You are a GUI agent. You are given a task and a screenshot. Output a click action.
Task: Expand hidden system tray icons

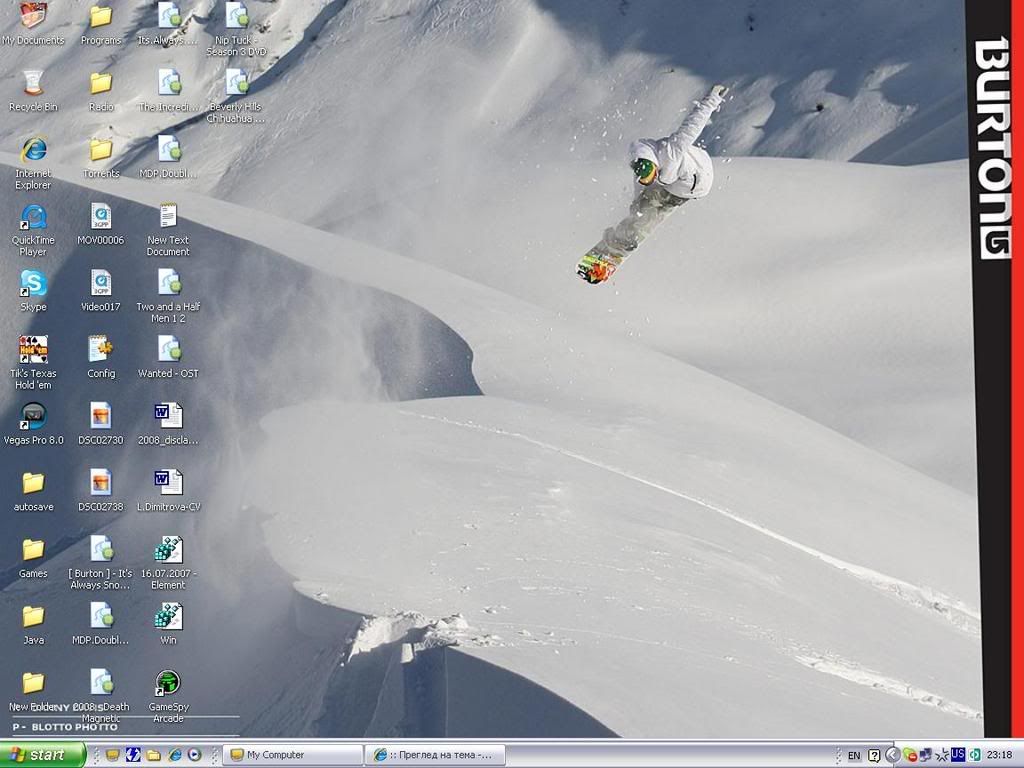[893, 756]
